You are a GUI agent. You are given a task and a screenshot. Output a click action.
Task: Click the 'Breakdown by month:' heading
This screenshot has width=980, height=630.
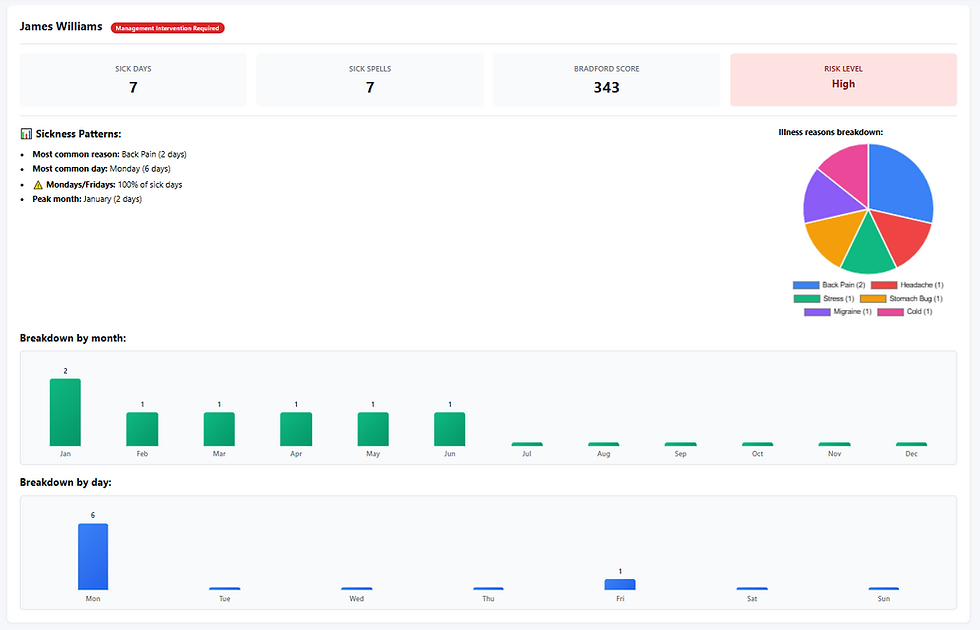click(x=73, y=338)
